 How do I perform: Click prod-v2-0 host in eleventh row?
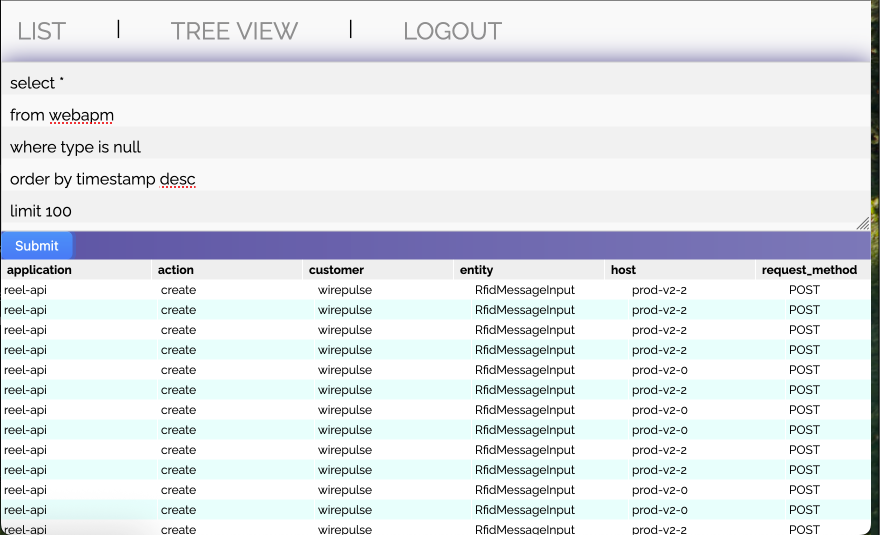click(659, 490)
